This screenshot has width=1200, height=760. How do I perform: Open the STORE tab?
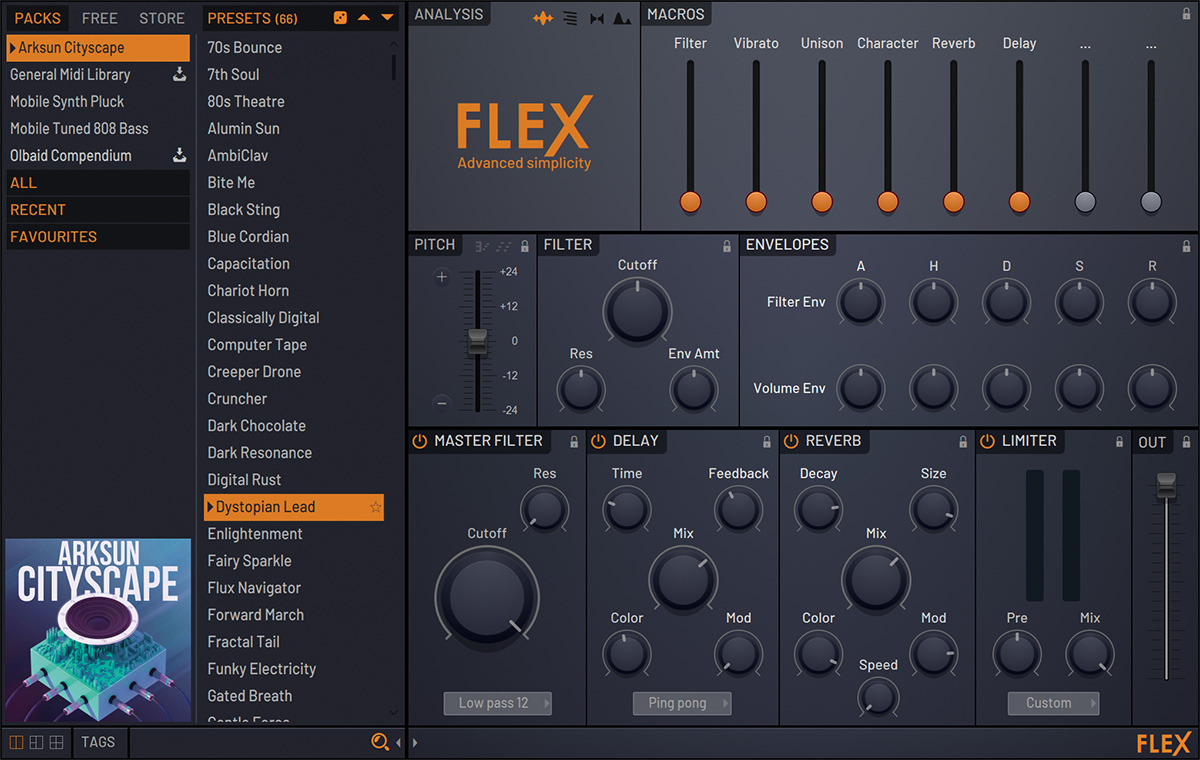162,18
